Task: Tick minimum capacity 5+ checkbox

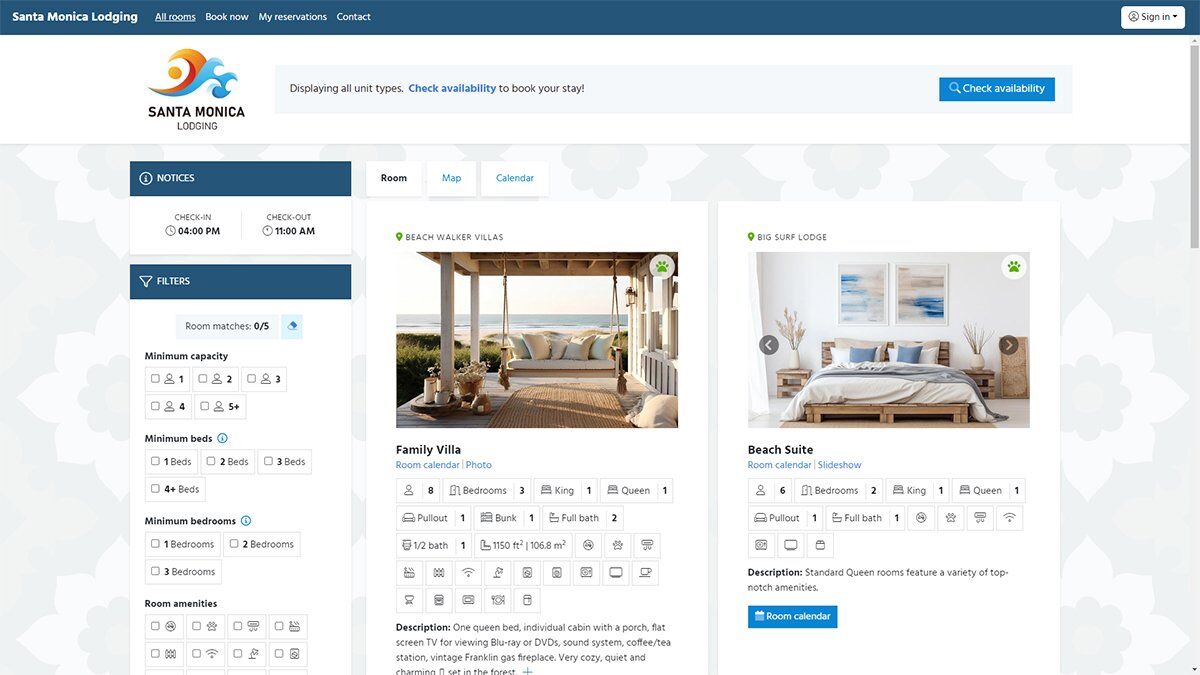Action: click(203, 407)
